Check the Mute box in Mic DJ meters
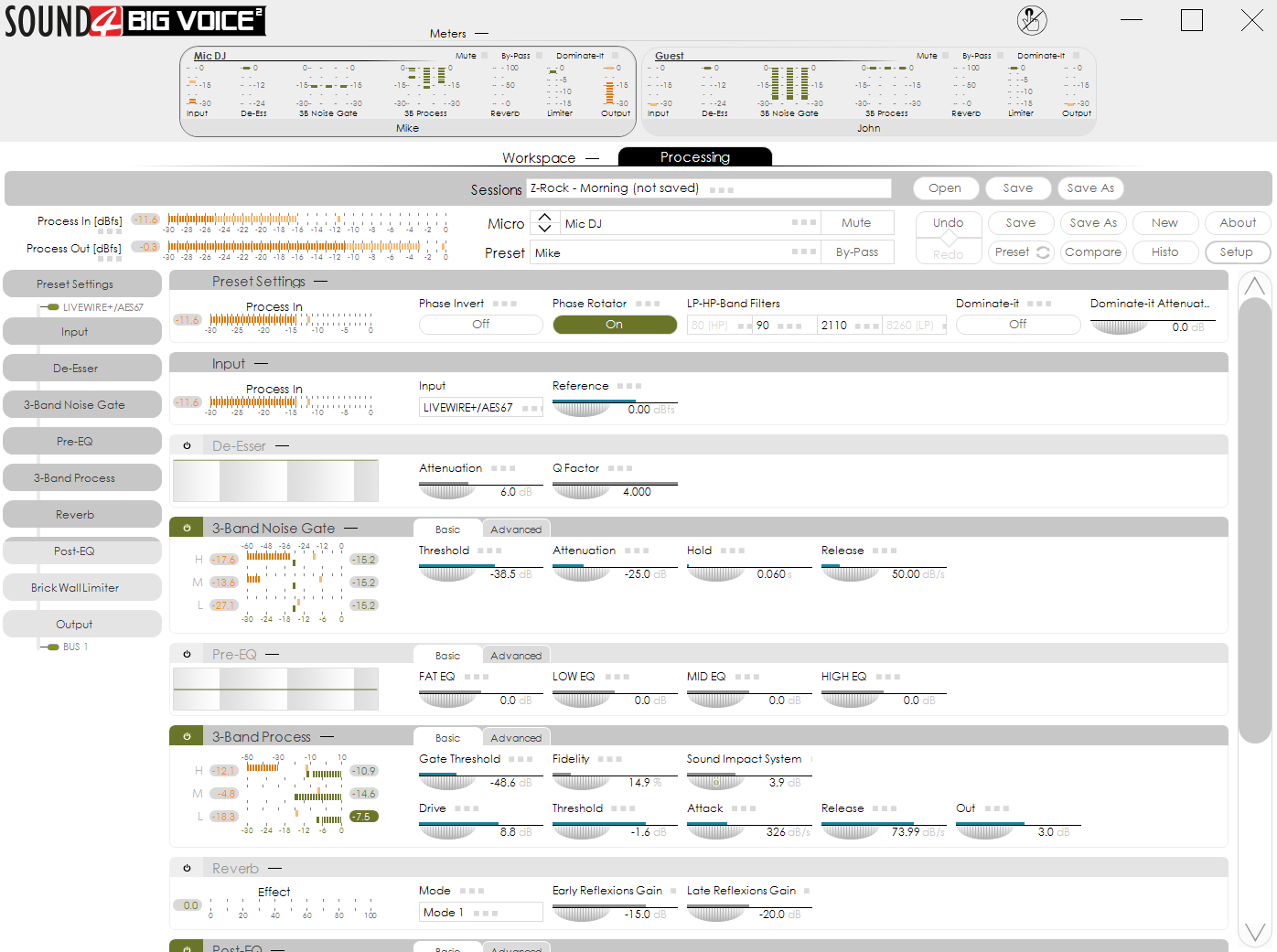1277x952 pixels. point(484,56)
